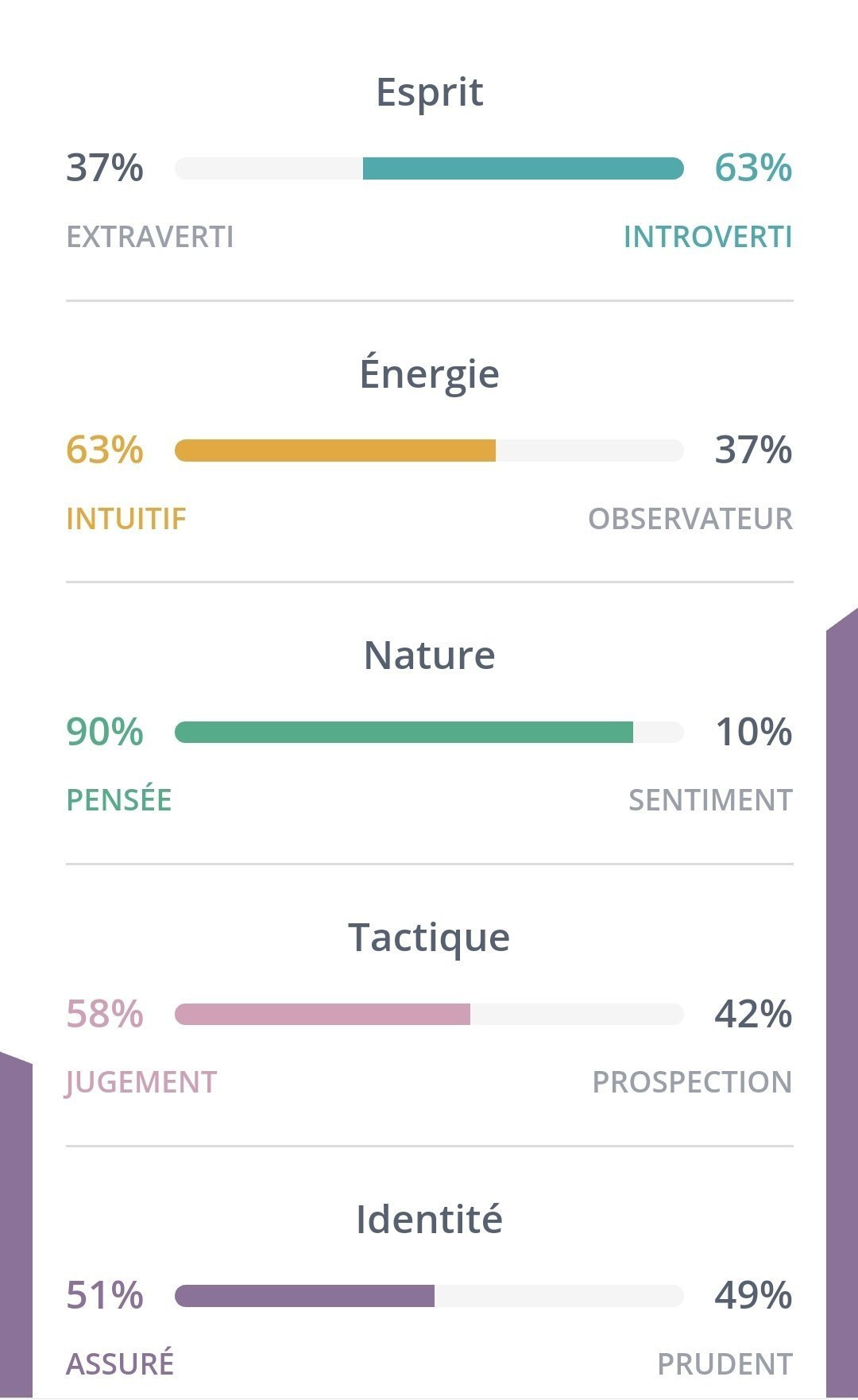Tap the SENTIMENT trait label
The width and height of the screenshot is (858, 1400).
710,800
